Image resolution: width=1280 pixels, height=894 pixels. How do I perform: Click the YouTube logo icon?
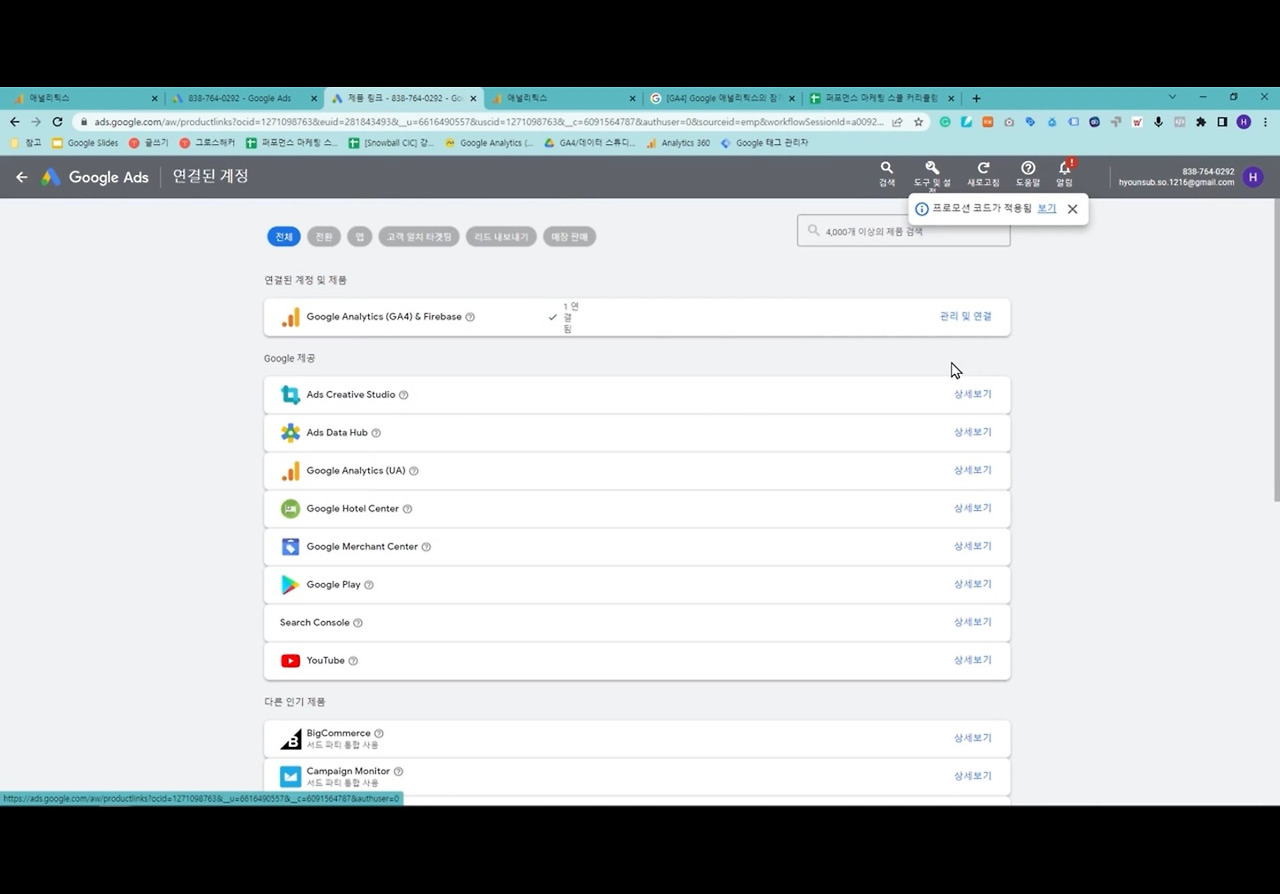click(x=290, y=661)
